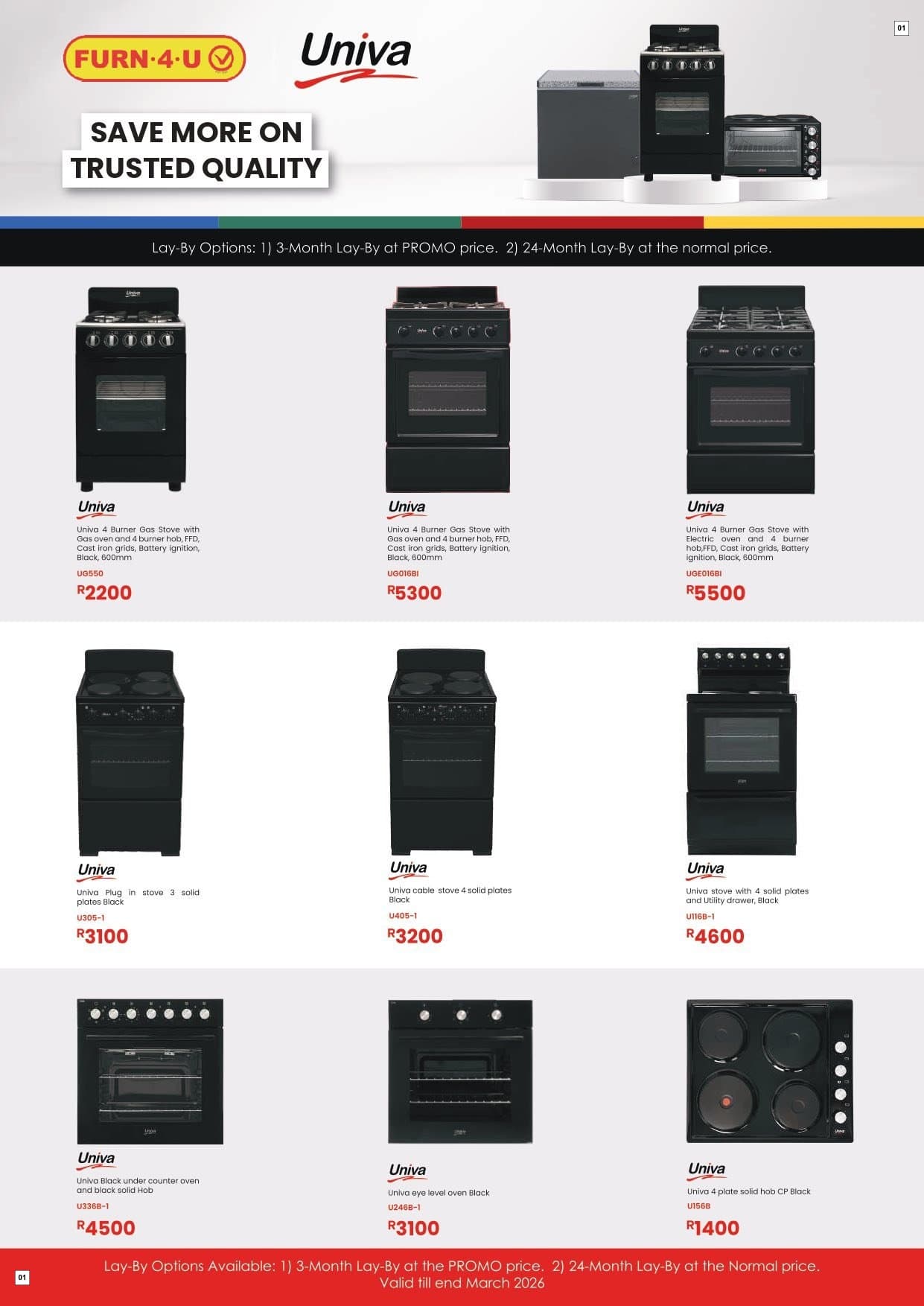Click the Univa logo under the UG550 stove
Image resolution: width=924 pixels, height=1306 pixels.
[x=96, y=509]
